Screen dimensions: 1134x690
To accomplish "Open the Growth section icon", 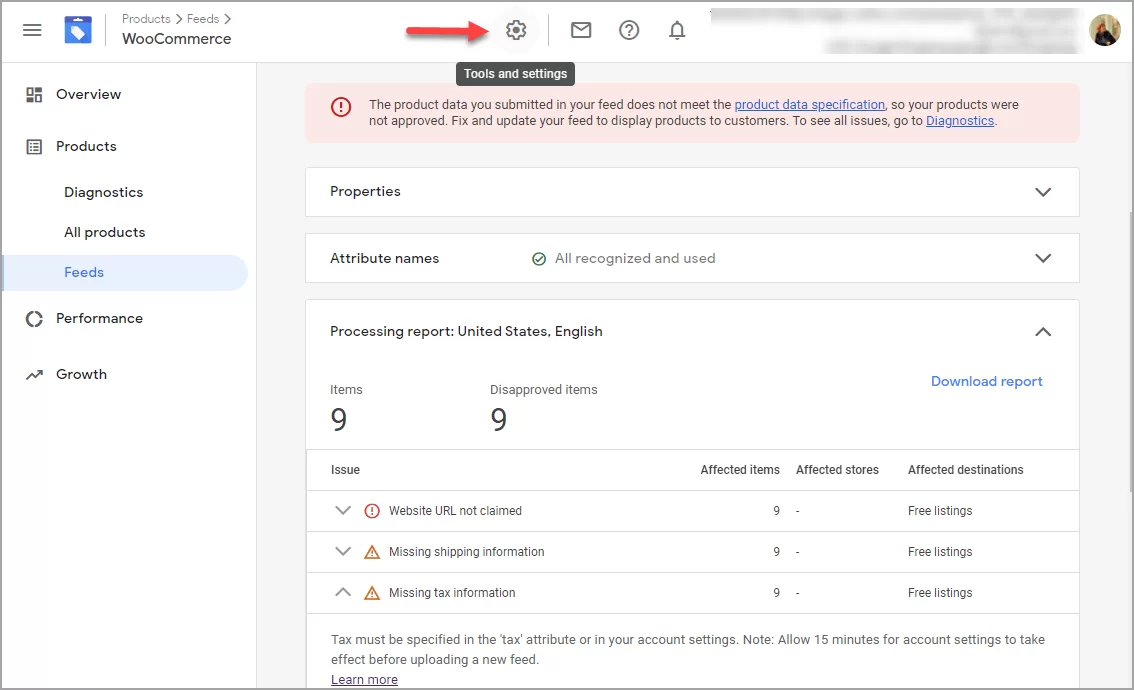I will tap(33, 374).
